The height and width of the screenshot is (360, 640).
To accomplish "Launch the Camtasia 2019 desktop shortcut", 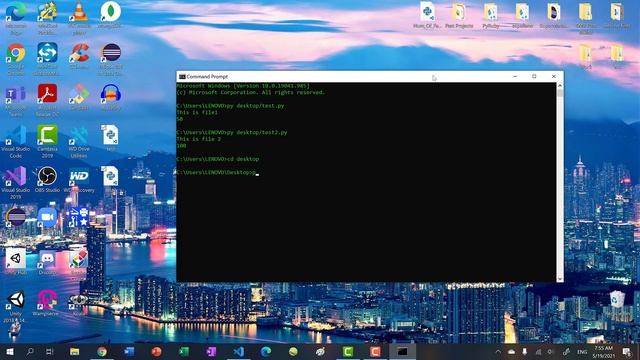I will point(47,141).
